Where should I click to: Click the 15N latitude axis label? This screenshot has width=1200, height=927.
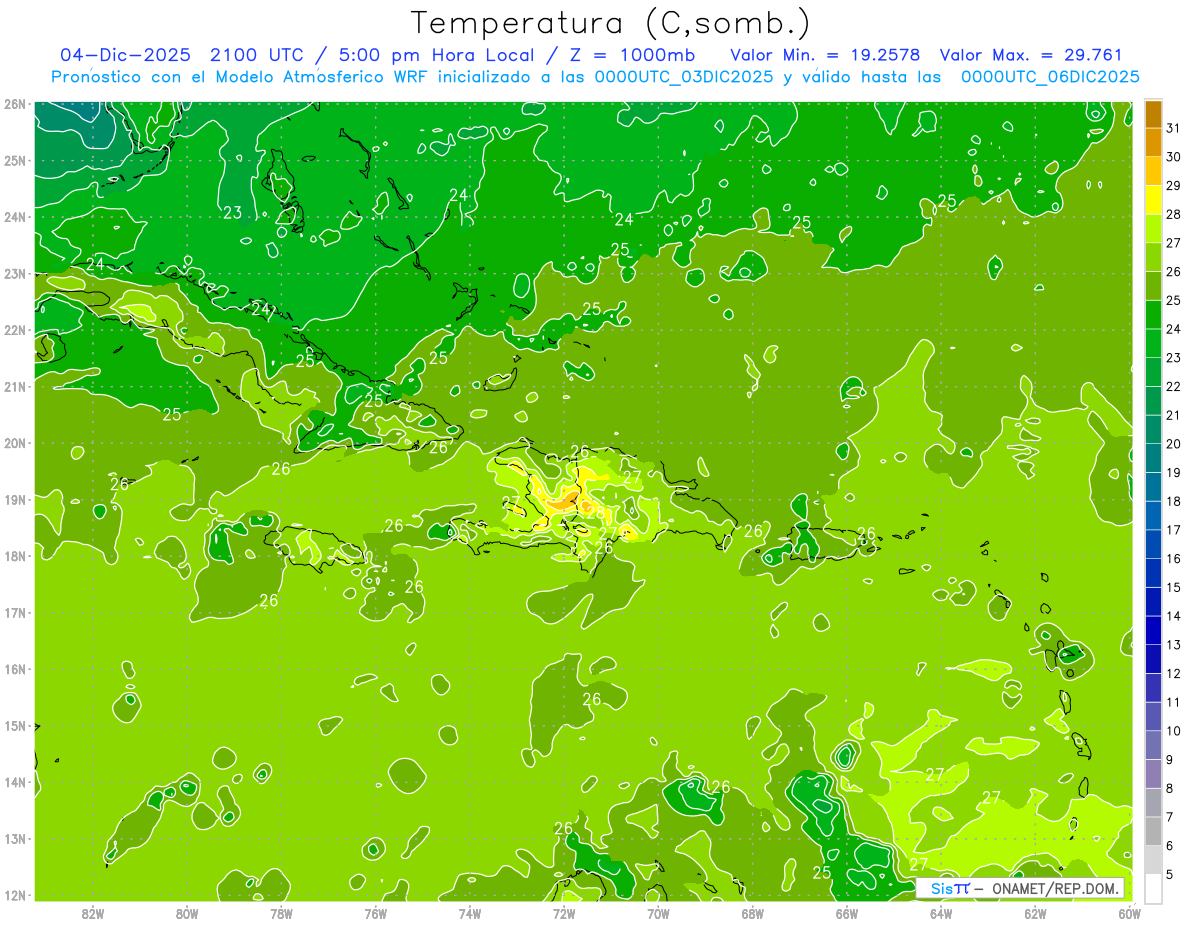14,726
